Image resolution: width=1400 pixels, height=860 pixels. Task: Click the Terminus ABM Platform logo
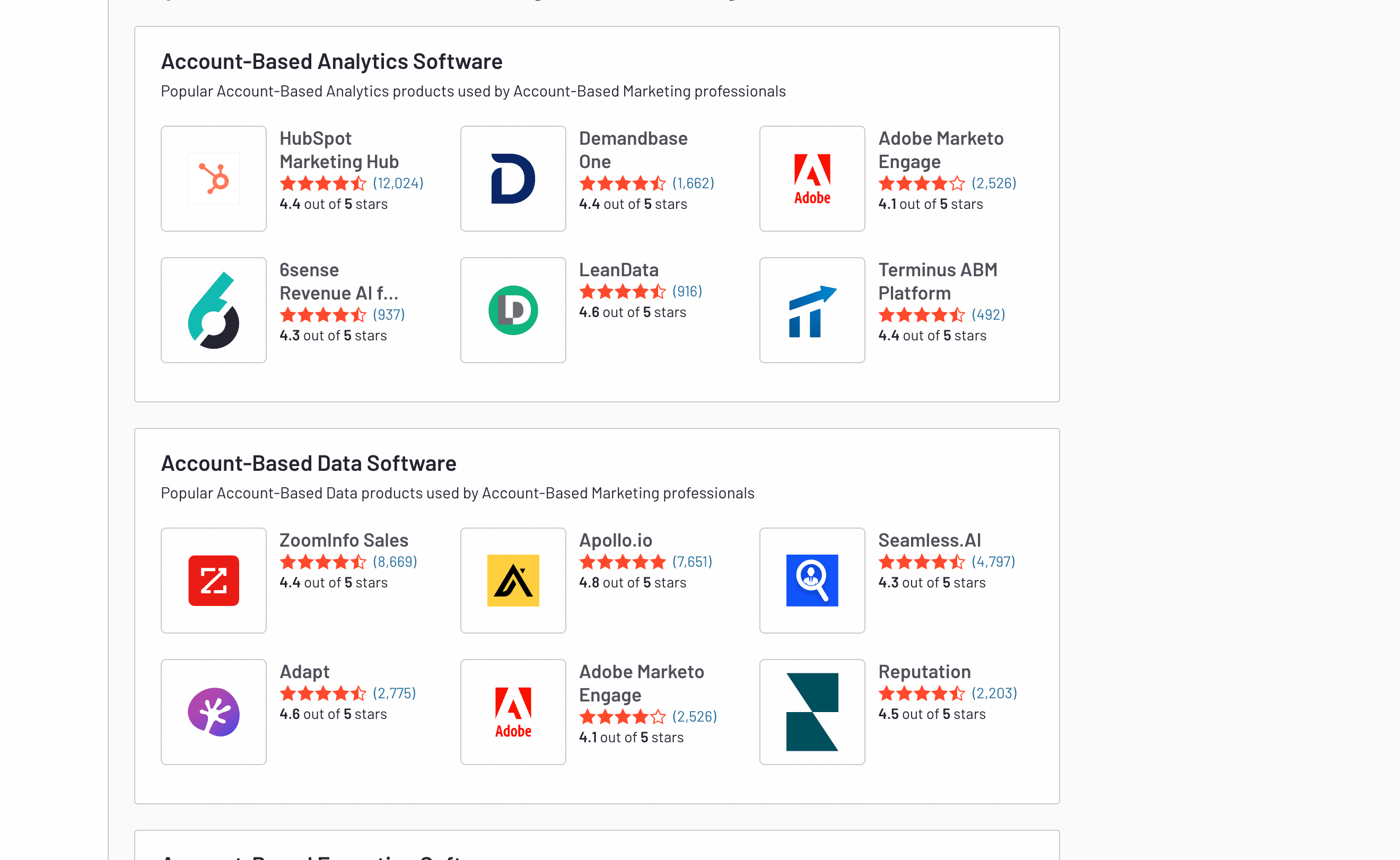coord(812,310)
